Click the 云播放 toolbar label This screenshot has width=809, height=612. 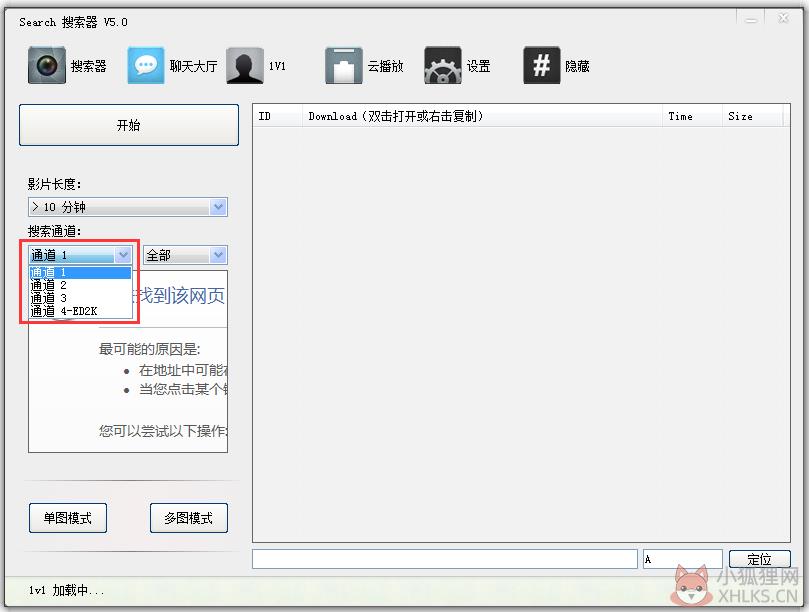(385, 66)
